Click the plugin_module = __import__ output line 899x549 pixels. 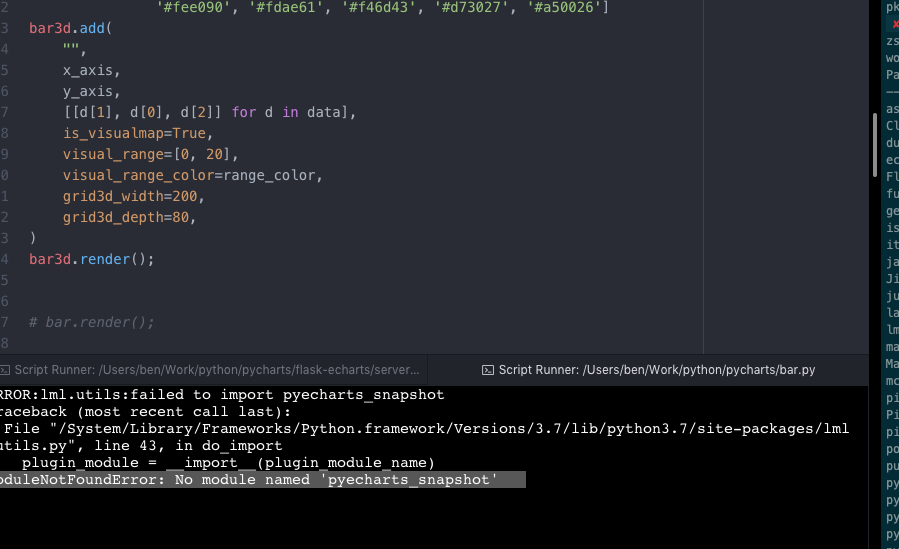pyautogui.click(x=228, y=462)
